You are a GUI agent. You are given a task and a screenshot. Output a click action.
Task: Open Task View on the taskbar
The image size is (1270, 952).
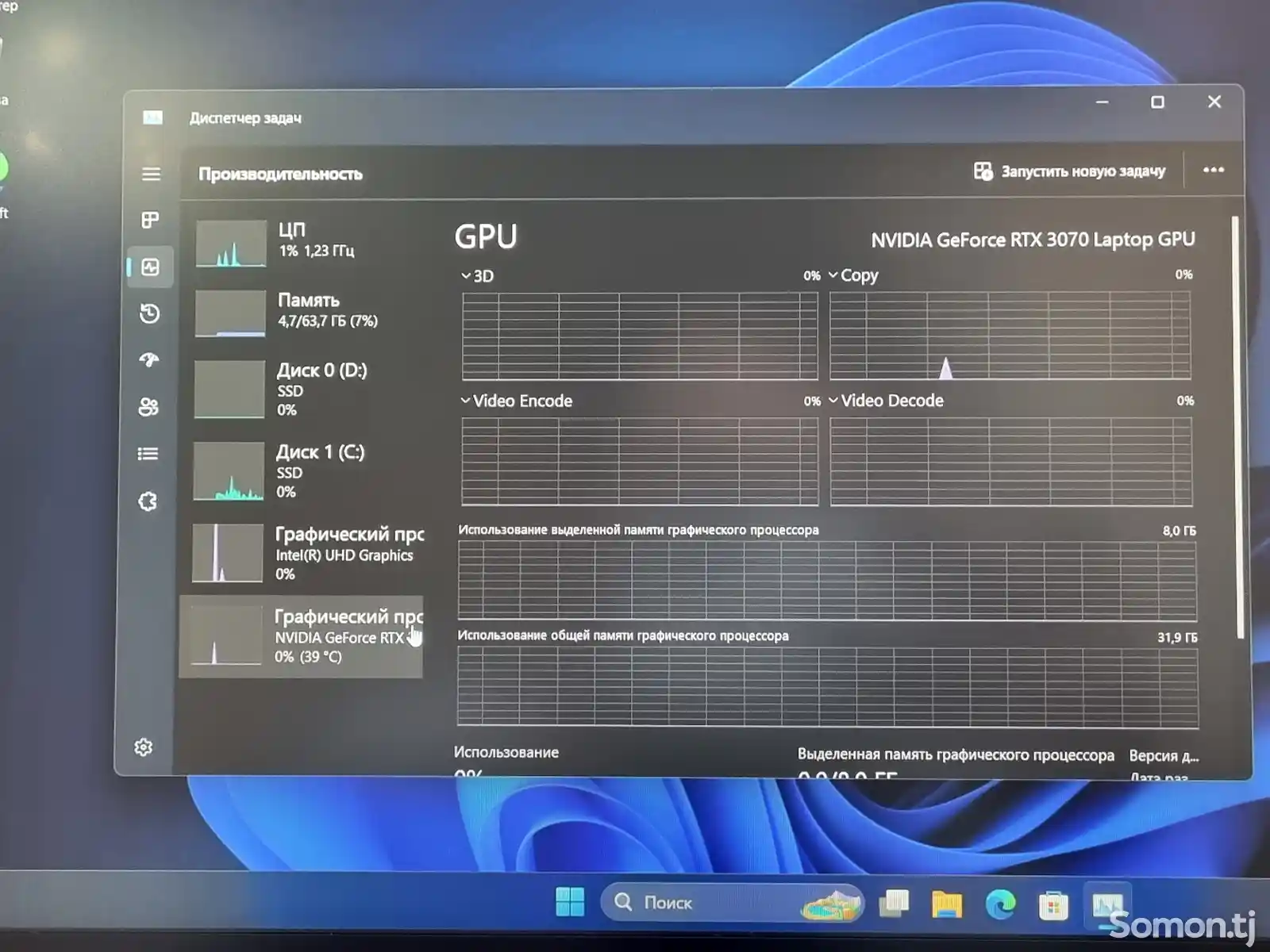pos(895,903)
